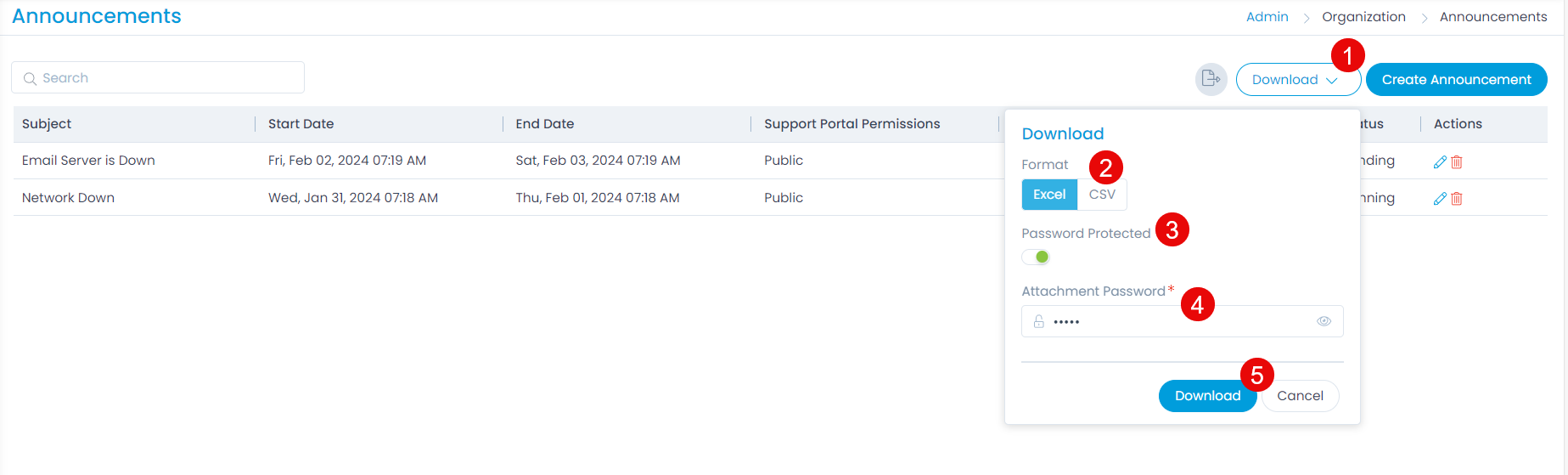Sort by the Start Date column header
The width and height of the screenshot is (1568, 475).
pyautogui.click(x=301, y=124)
